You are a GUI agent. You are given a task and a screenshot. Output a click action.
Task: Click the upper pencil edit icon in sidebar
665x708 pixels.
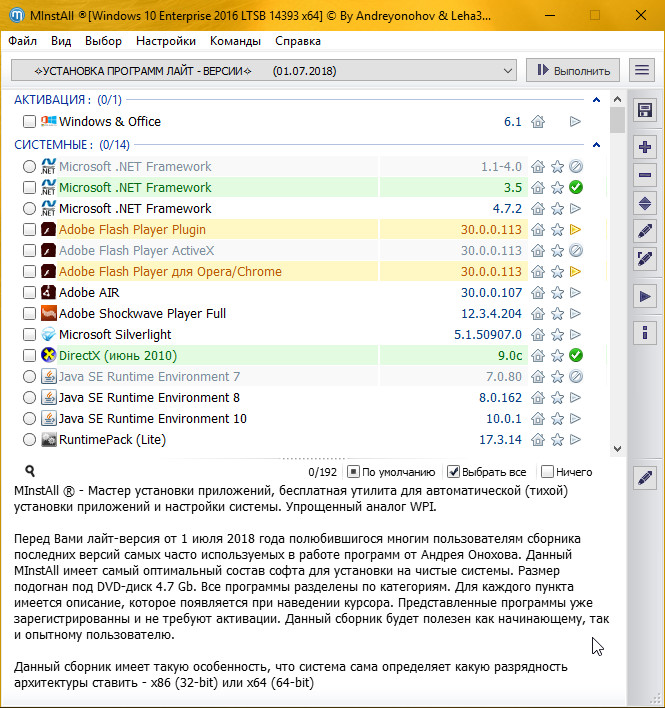click(645, 232)
